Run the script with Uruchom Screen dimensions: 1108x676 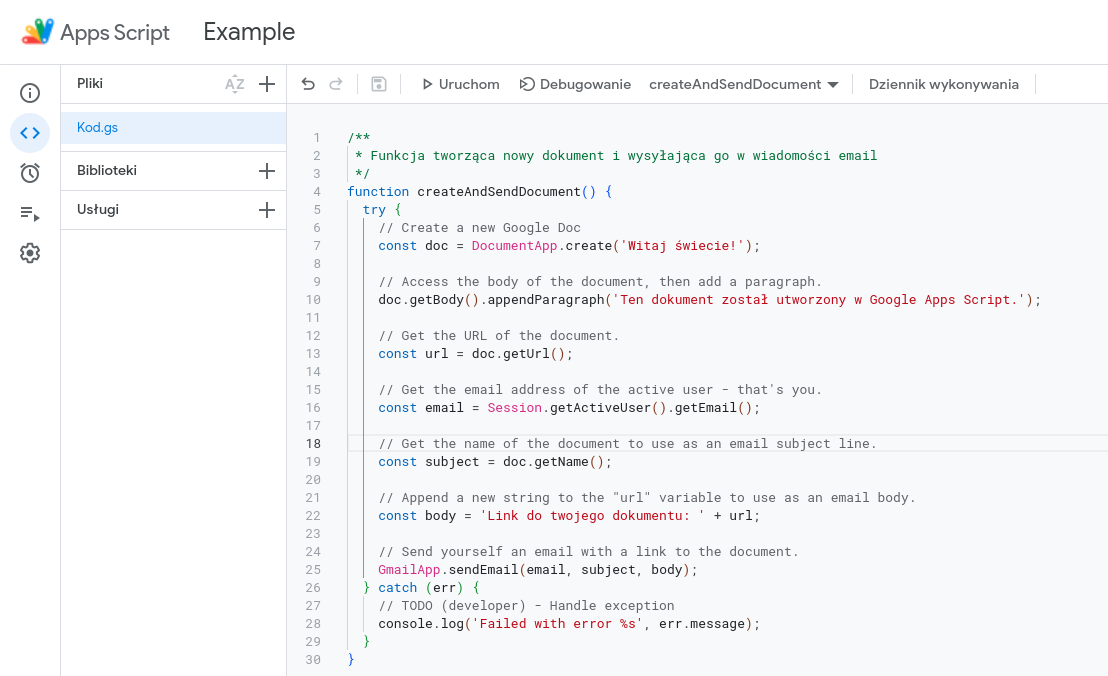(x=460, y=84)
